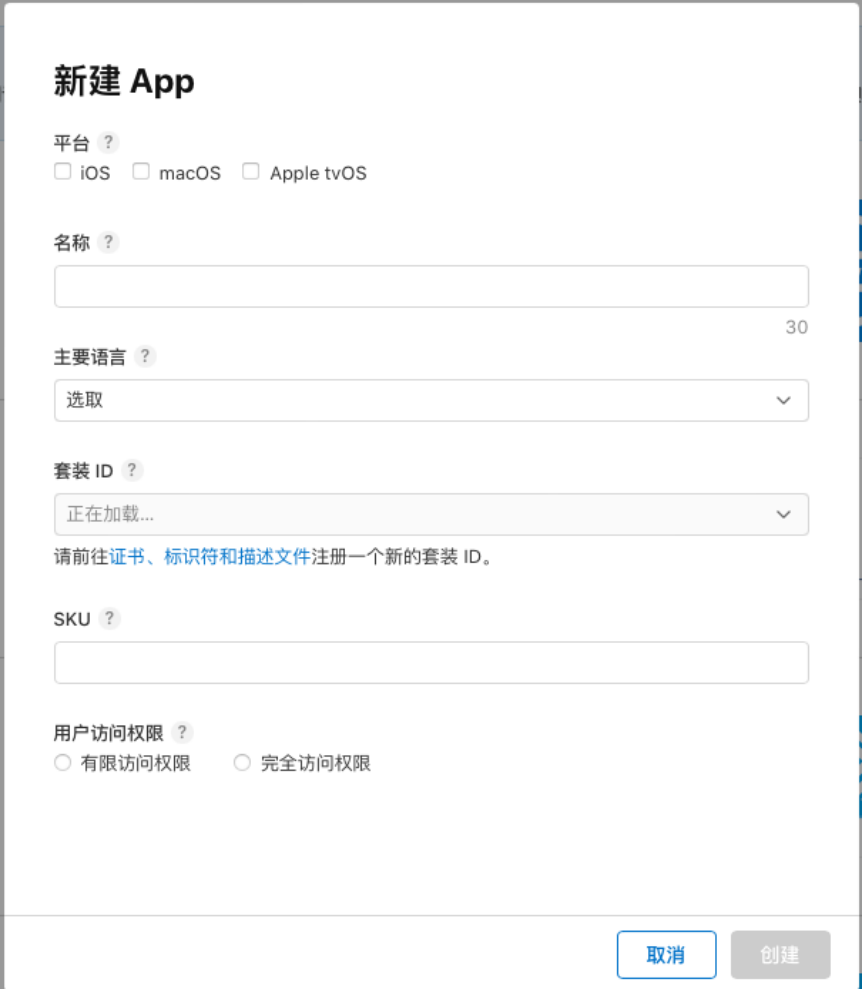Click the 完全访问权限 label text
The image size is (863, 990).
[316, 763]
